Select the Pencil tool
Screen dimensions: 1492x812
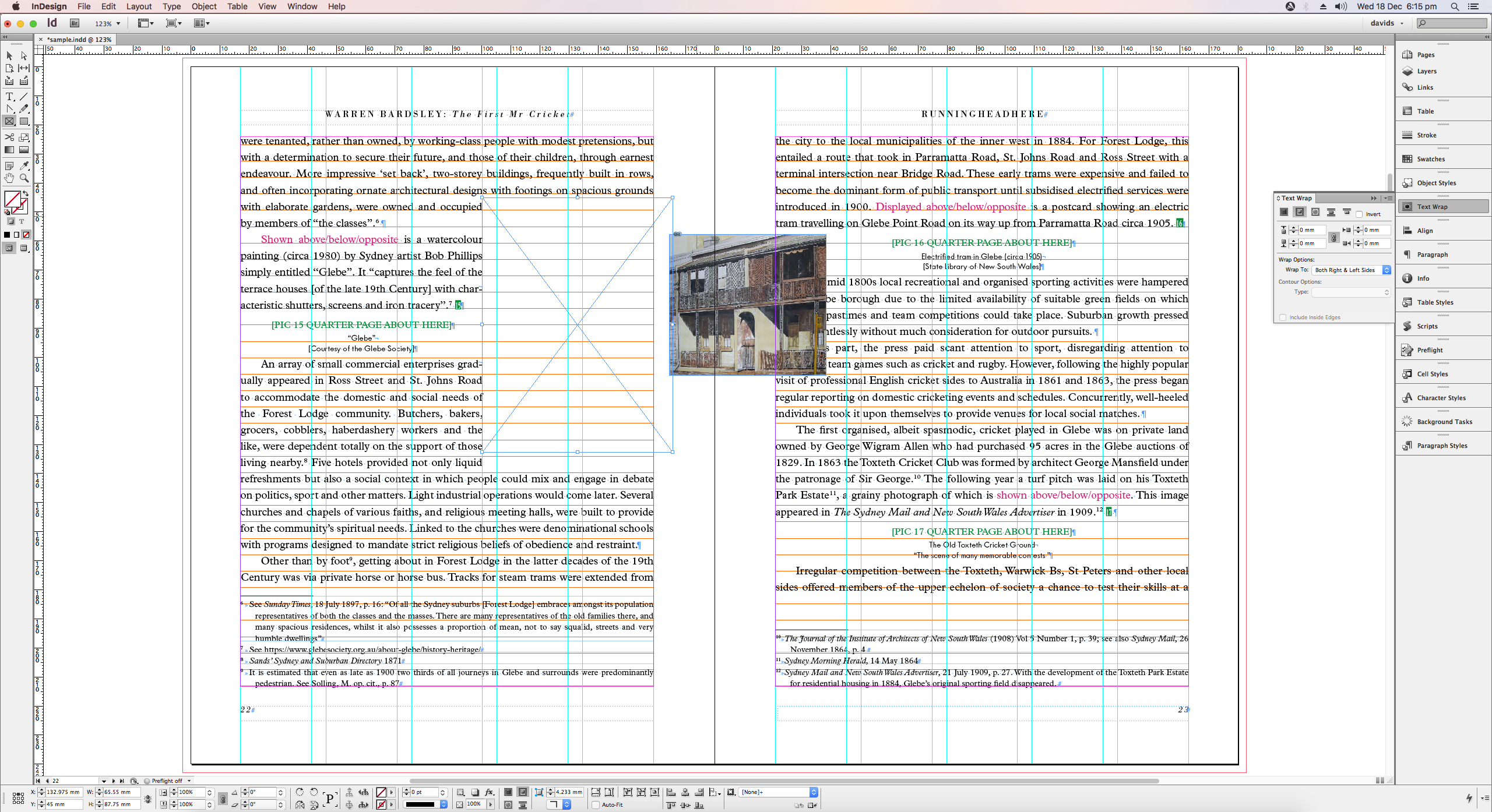[24, 109]
